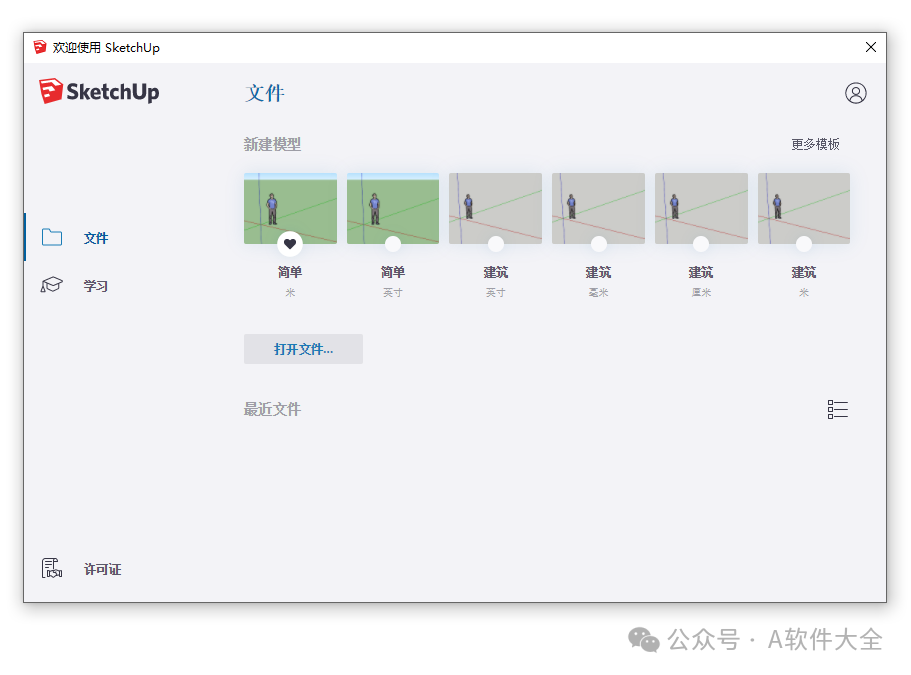The height and width of the screenshot is (675, 911).
Task: Click the 打开文件... button
Action: coord(303,349)
